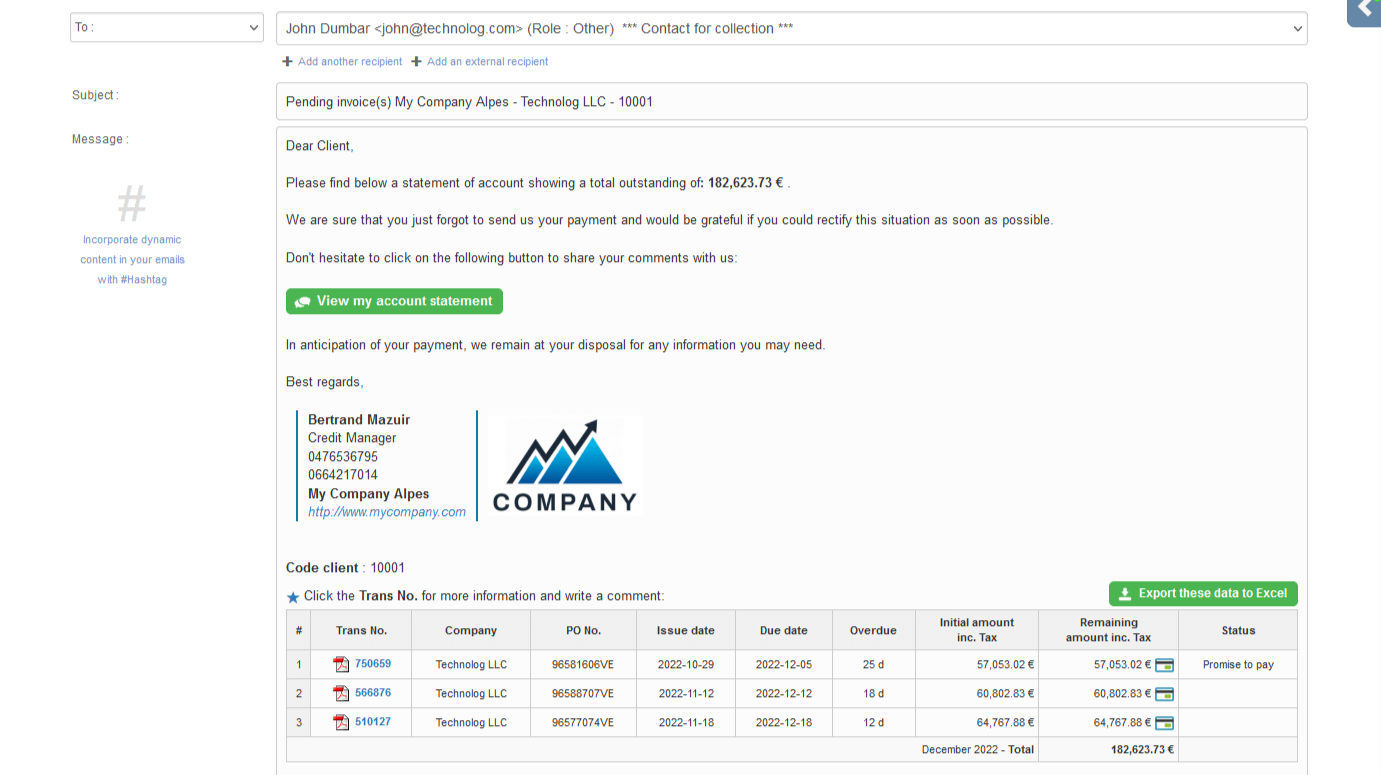Open transaction number 510127 link

tap(373, 722)
